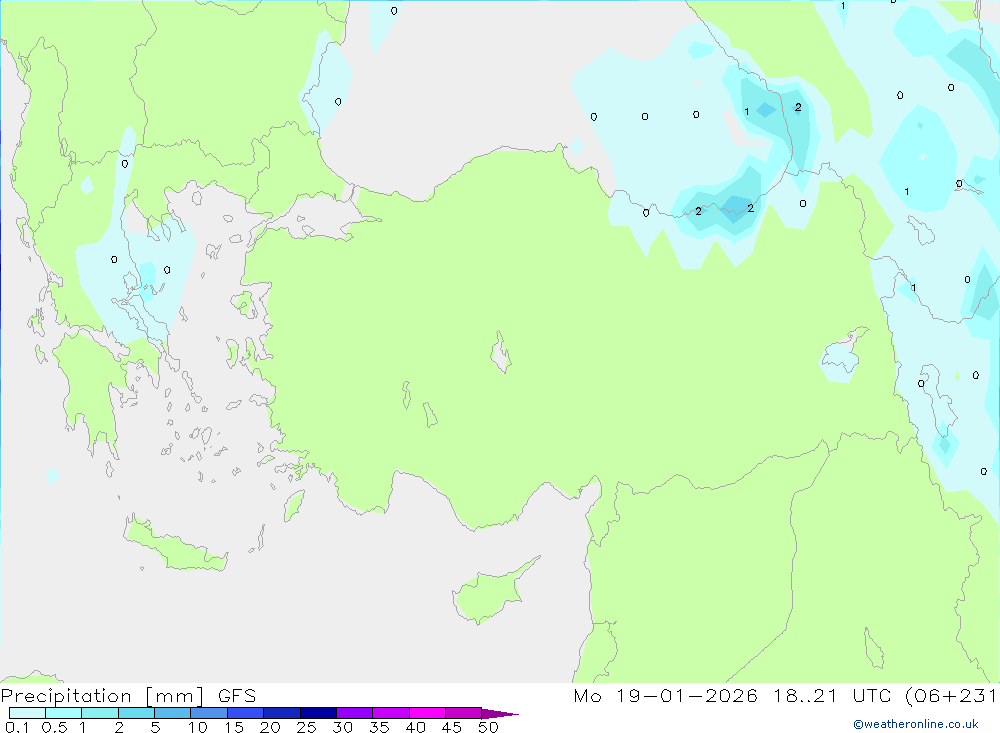The height and width of the screenshot is (733, 1000).
Task: Pick the legend swatch between 1 and 2
Action: tap(100, 713)
